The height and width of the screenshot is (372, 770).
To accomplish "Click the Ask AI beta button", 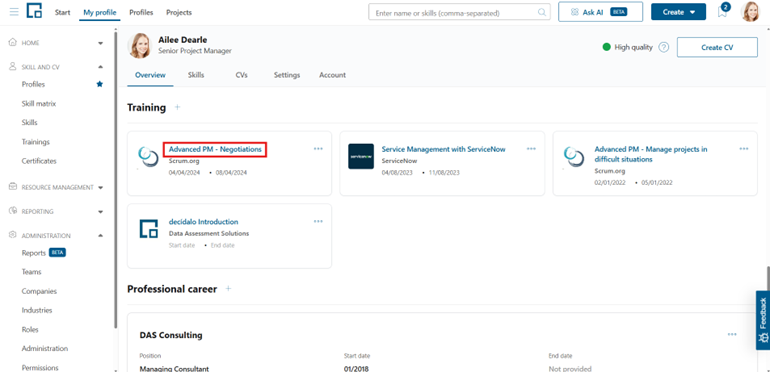I will pos(600,12).
